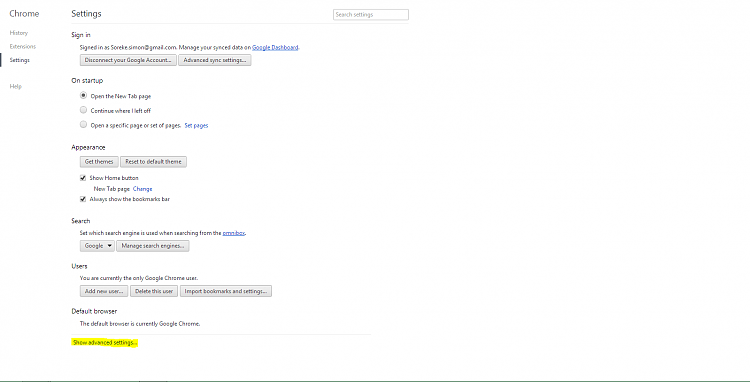Click the Get themes button

(99, 162)
